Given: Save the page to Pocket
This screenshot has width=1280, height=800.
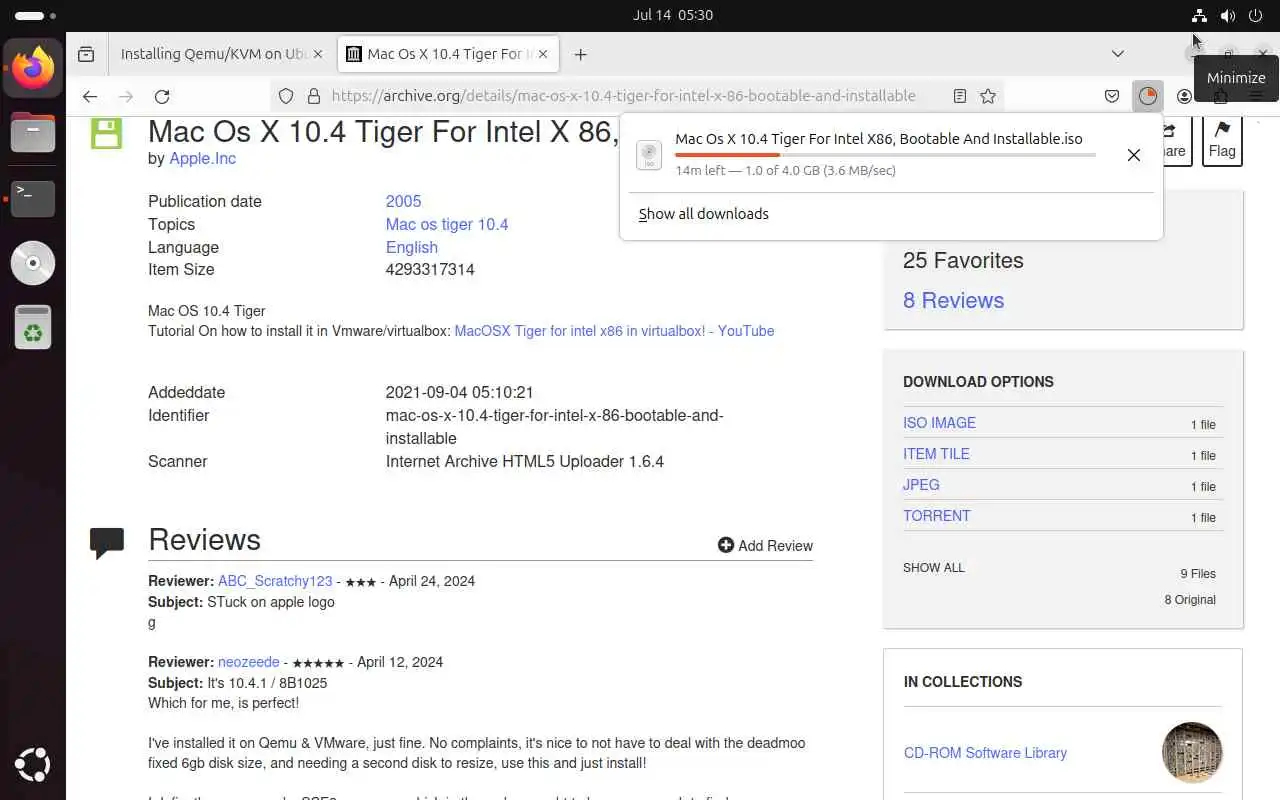Looking at the screenshot, I should click(x=1112, y=96).
